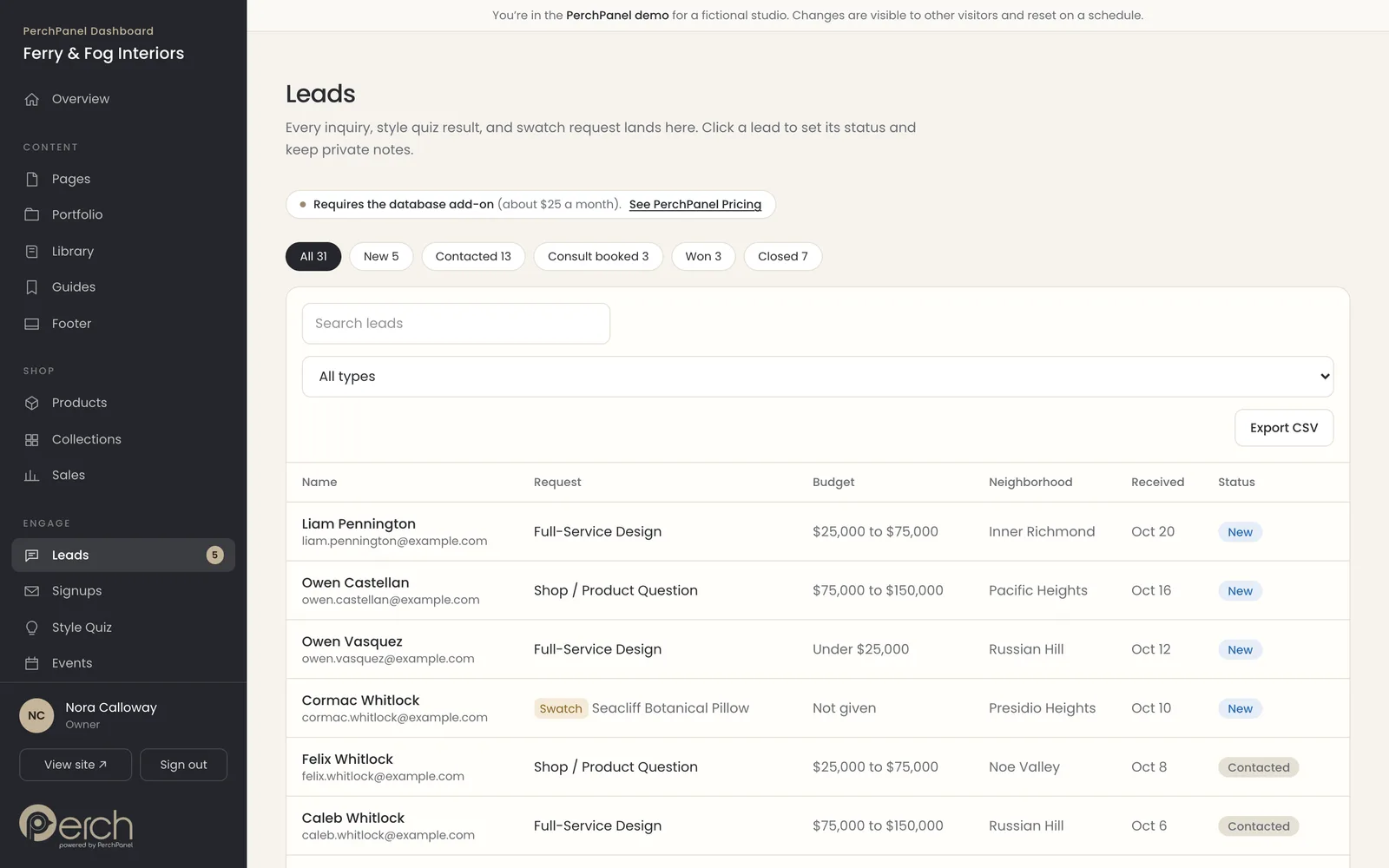The width and height of the screenshot is (1389, 868).
Task: Open the All types dropdown
Action: tap(818, 377)
